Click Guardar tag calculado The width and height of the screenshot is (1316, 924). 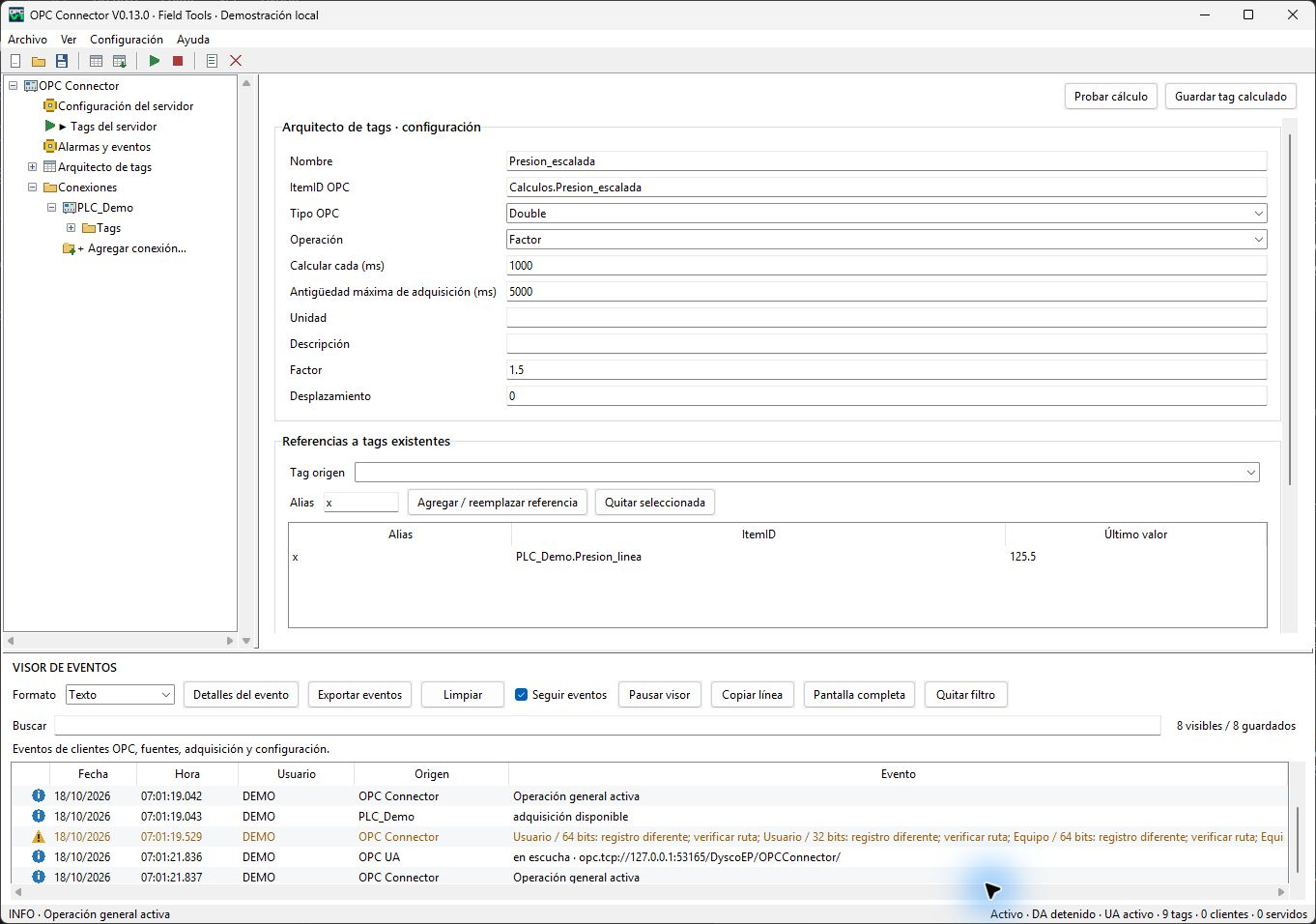[x=1231, y=97]
